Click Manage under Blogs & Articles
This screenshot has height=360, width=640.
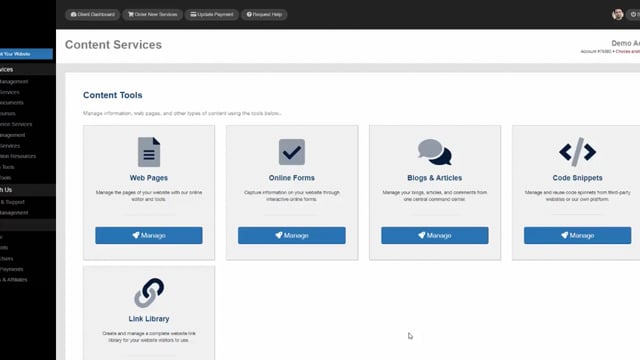click(x=435, y=236)
